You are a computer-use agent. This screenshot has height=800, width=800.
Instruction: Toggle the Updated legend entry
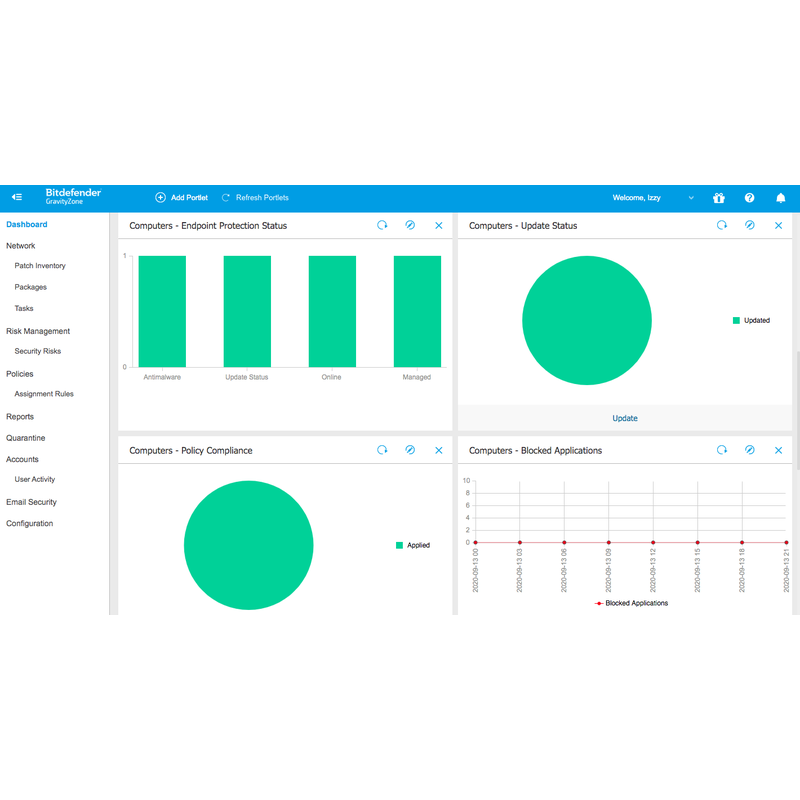[x=751, y=321]
